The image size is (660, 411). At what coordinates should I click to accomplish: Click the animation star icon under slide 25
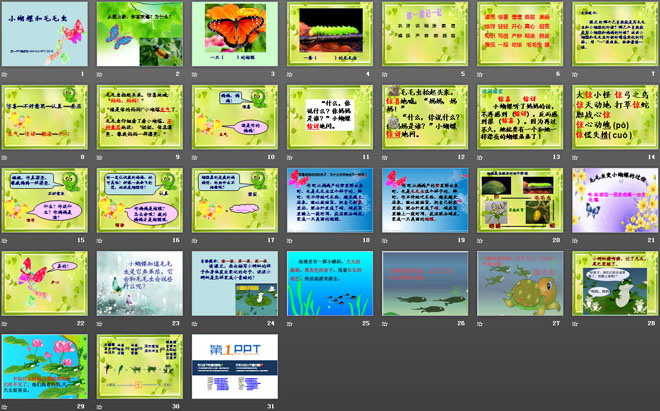pos(290,324)
